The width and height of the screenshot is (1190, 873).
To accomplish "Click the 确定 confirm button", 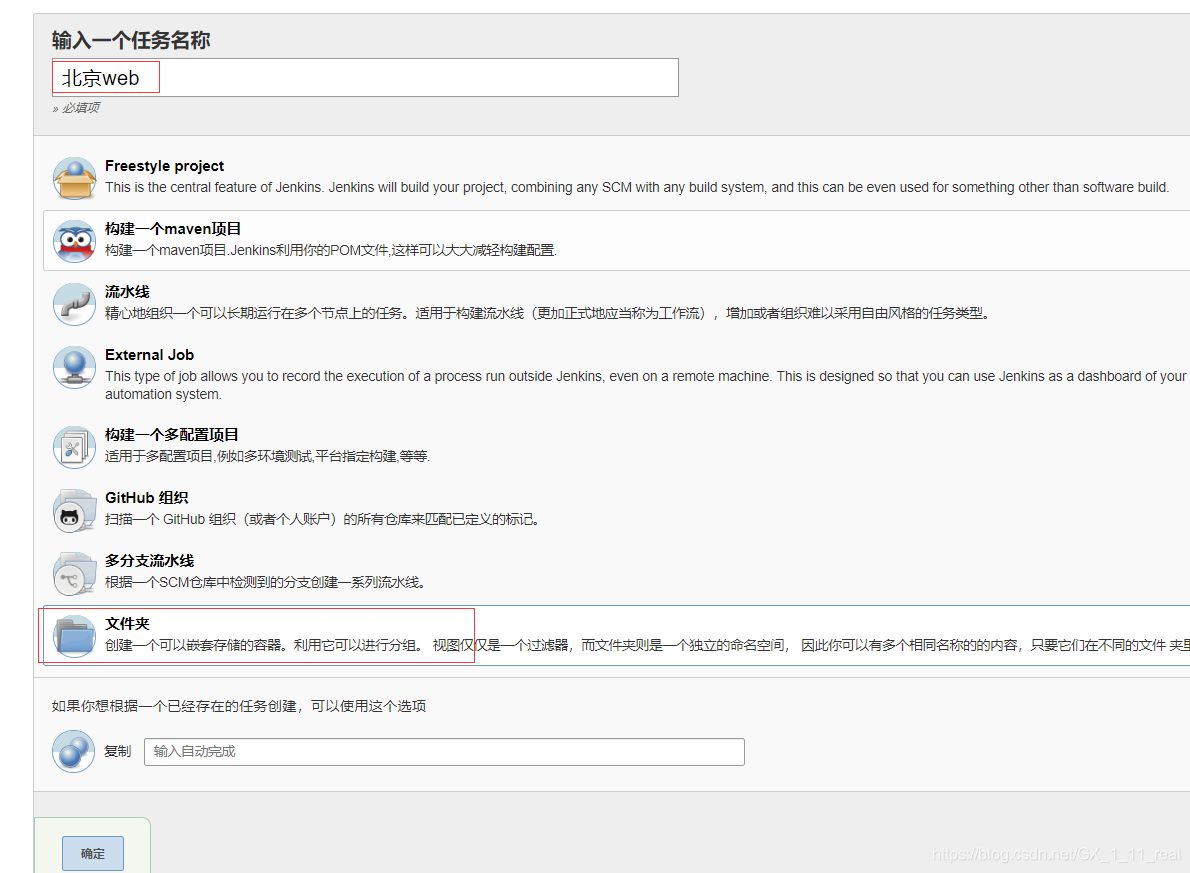I will [x=93, y=854].
